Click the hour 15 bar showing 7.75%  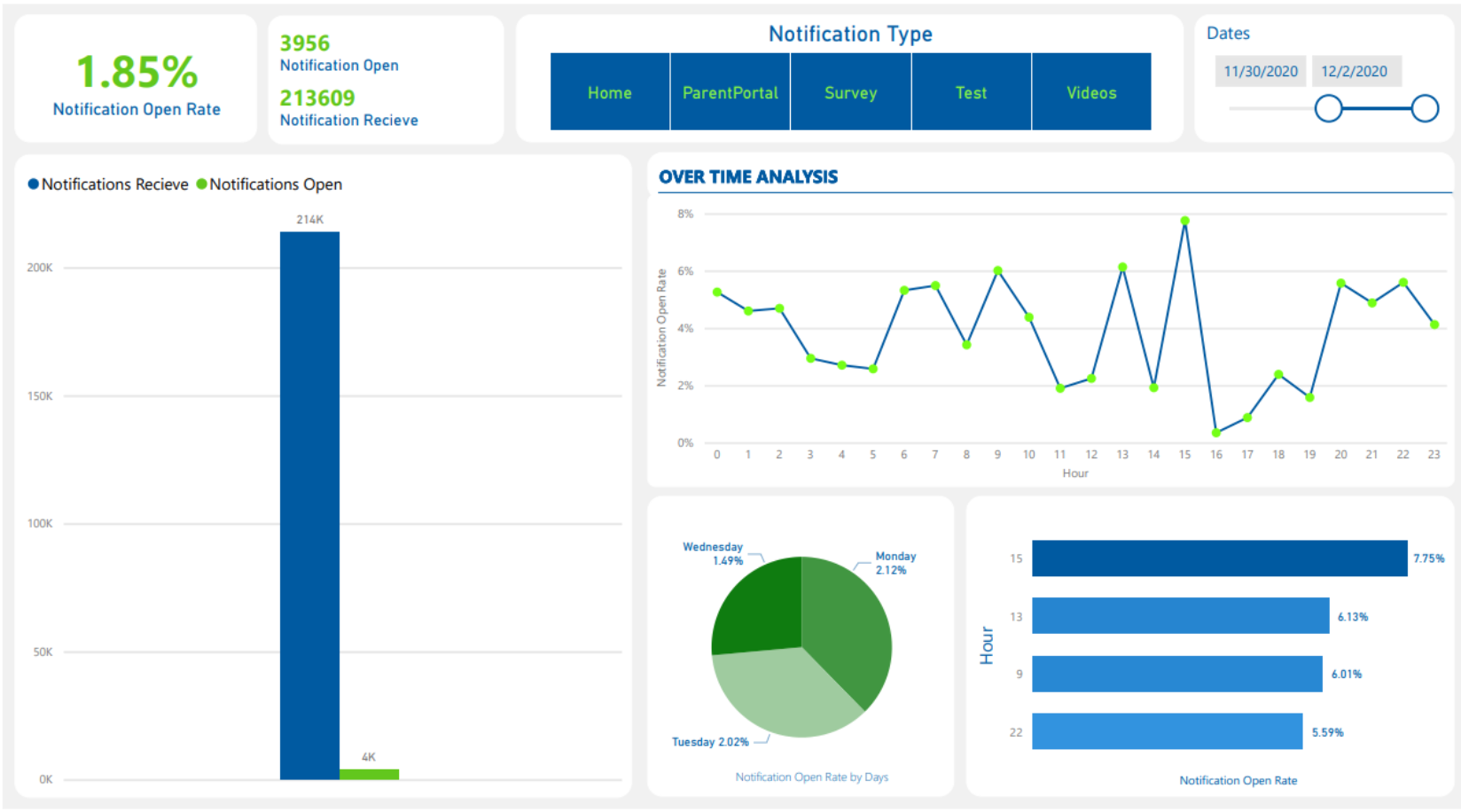1220,558
